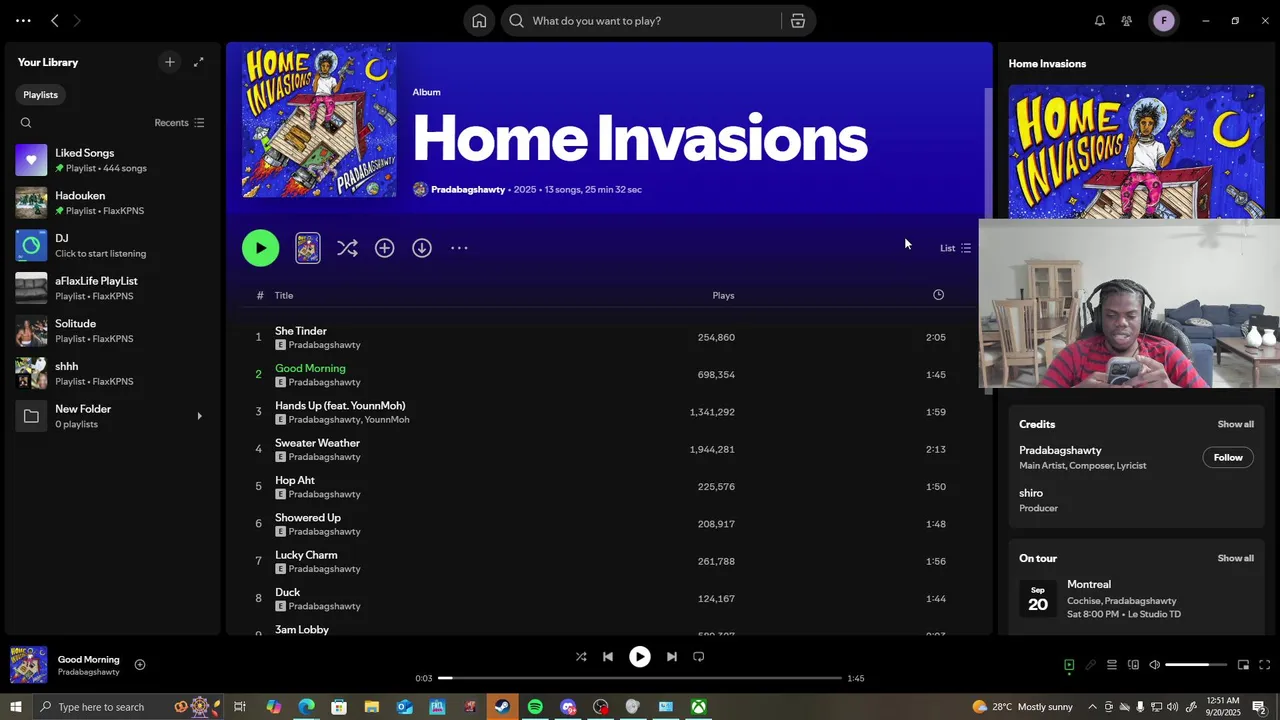Screen dimensions: 1280x720
Task: Select track Lucky Charm
Action: click(306, 555)
